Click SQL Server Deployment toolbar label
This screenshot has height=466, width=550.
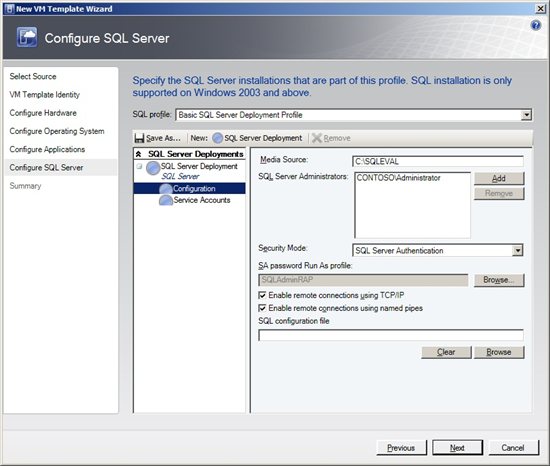263,138
